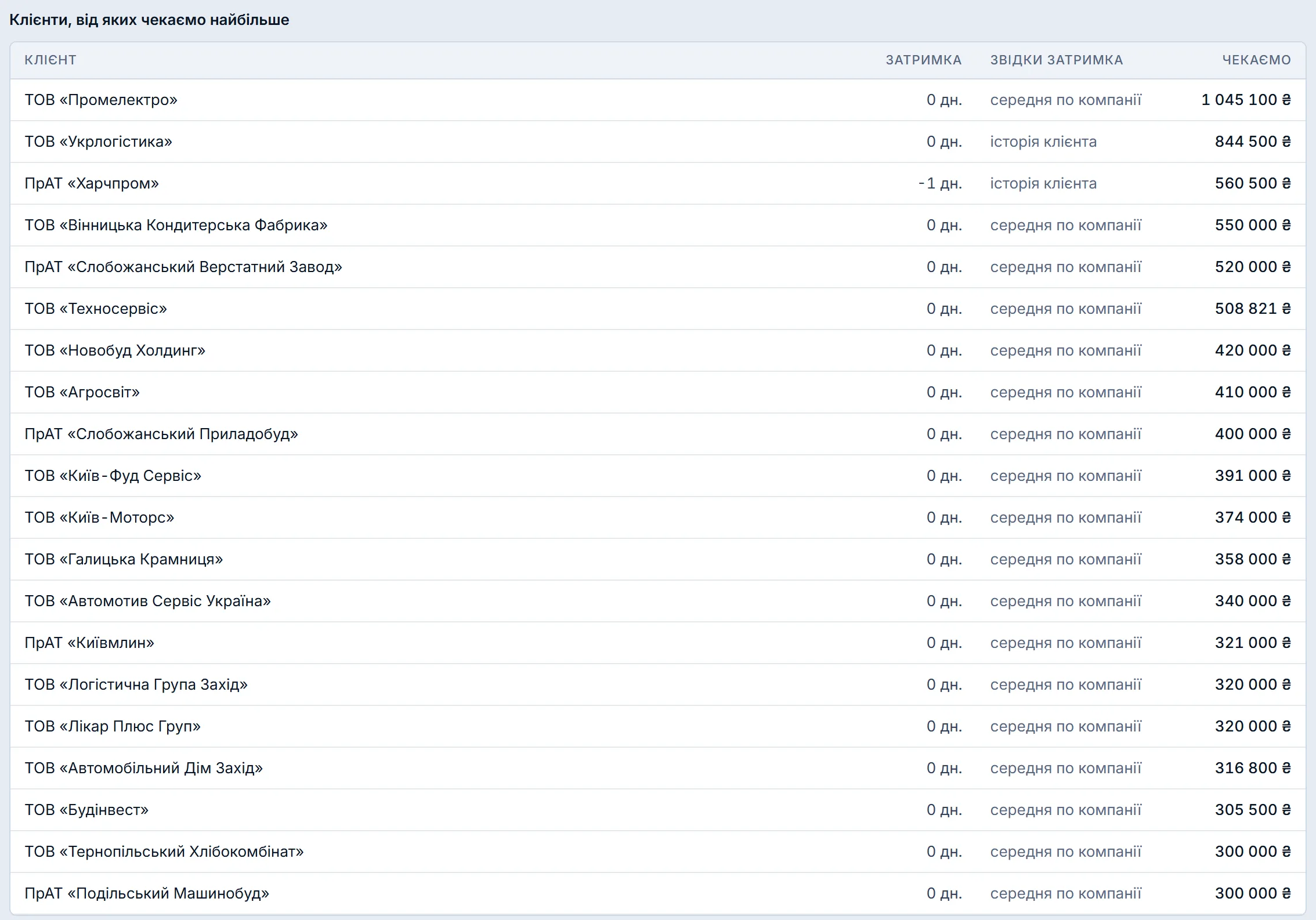
Task: Open ПрАТ «Слобожанський Верстатний Завод»
Action: pyautogui.click(x=183, y=267)
